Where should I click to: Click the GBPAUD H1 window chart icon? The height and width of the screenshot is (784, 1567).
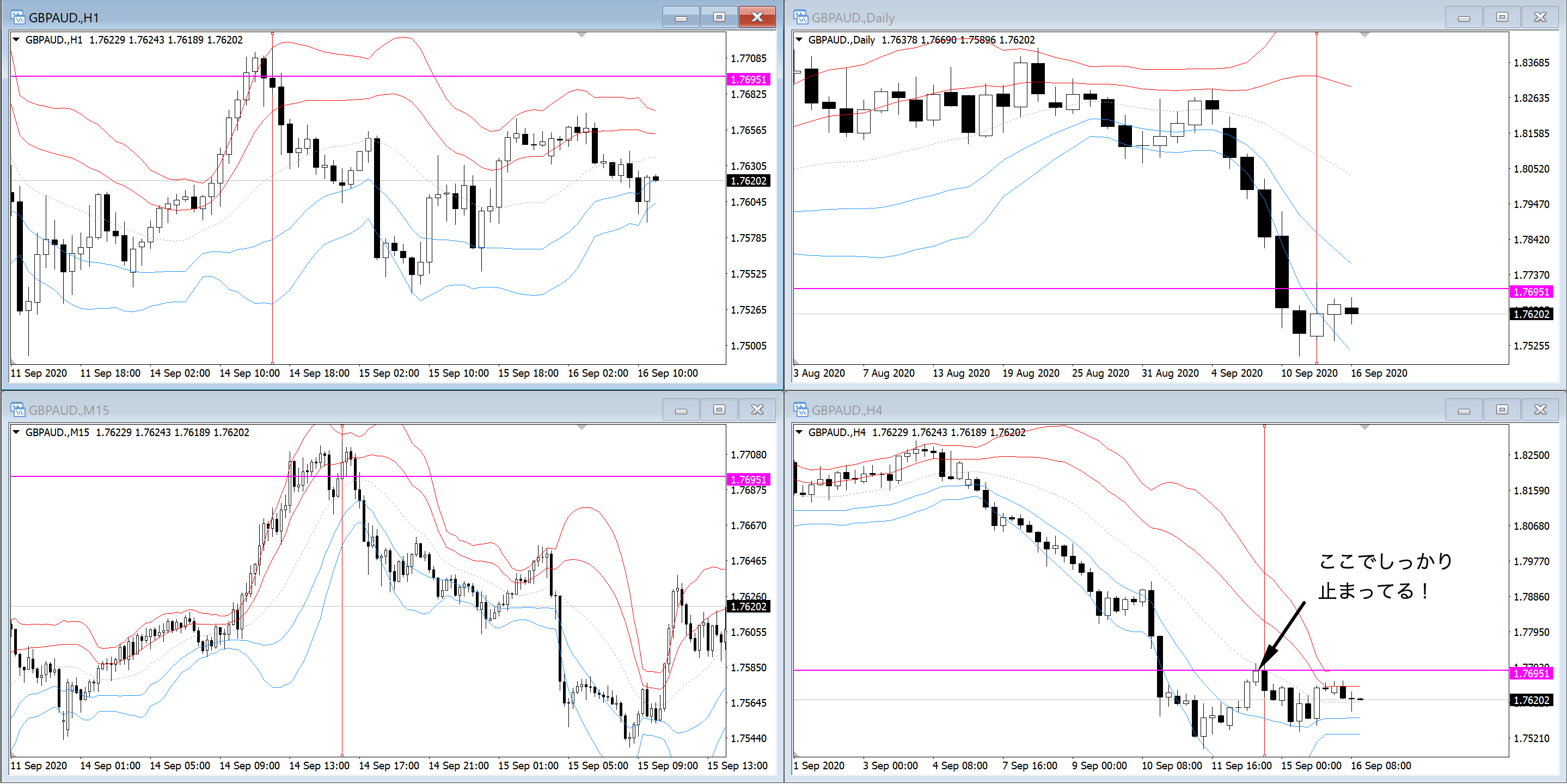[x=17, y=17]
